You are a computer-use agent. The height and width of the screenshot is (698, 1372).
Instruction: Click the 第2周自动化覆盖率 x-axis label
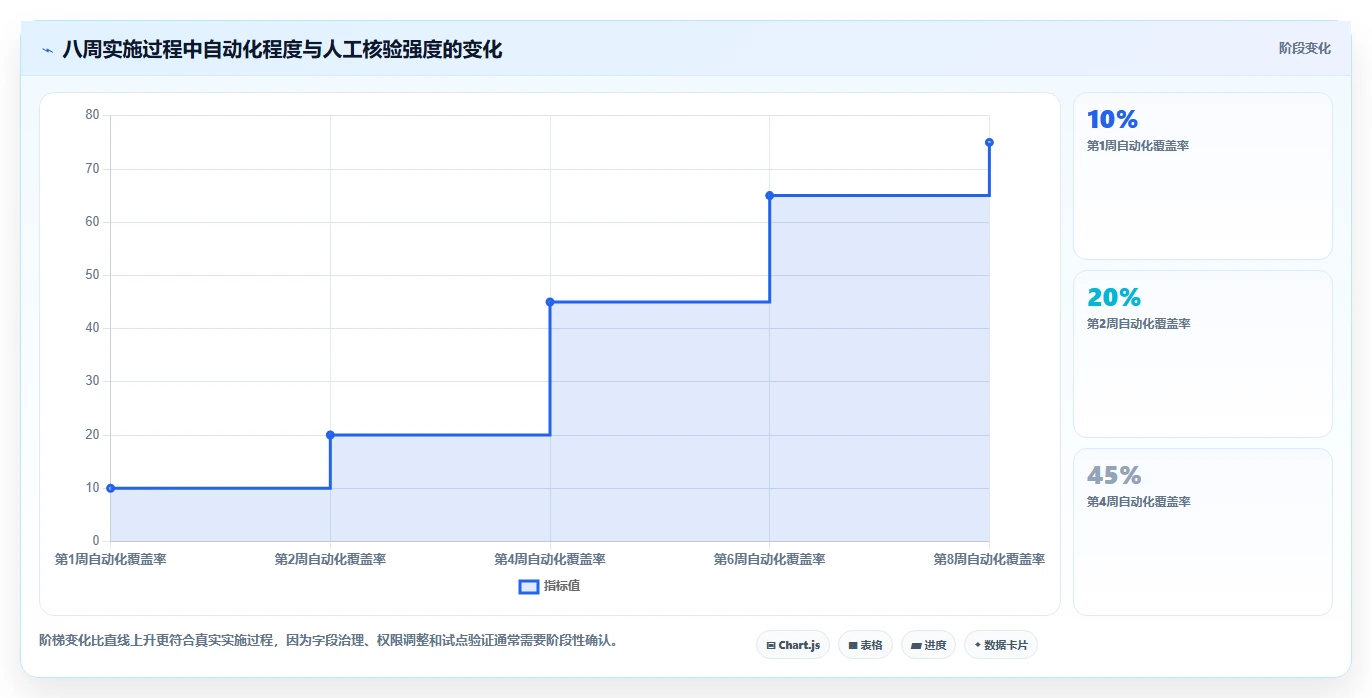click(330, 560)
